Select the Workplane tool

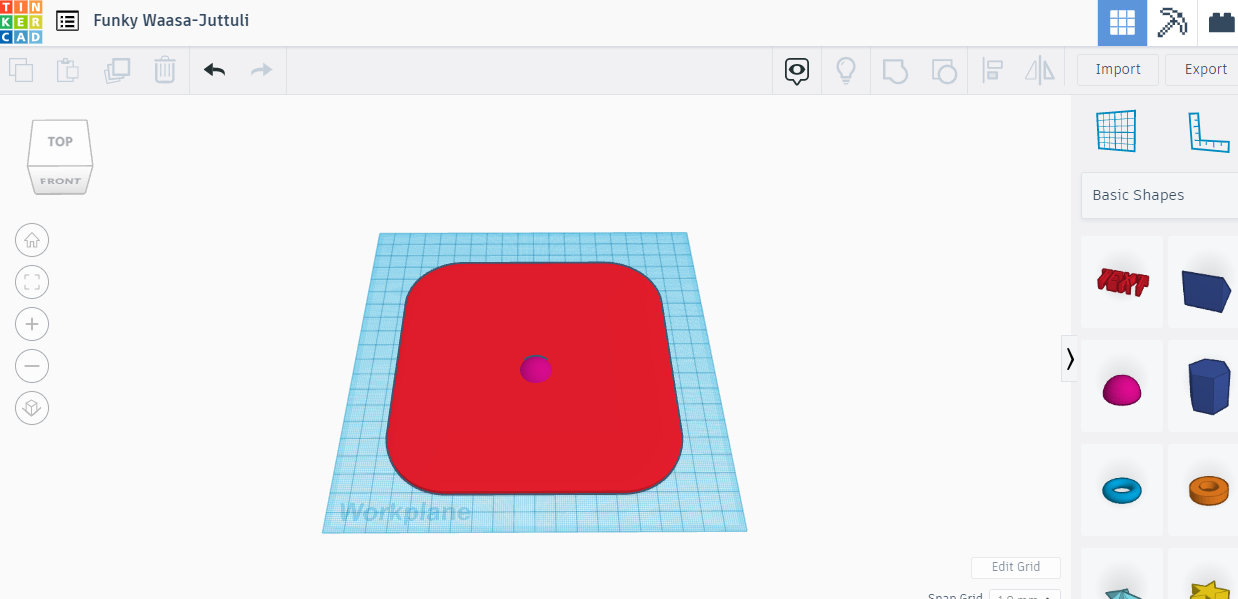point(1116,131)
